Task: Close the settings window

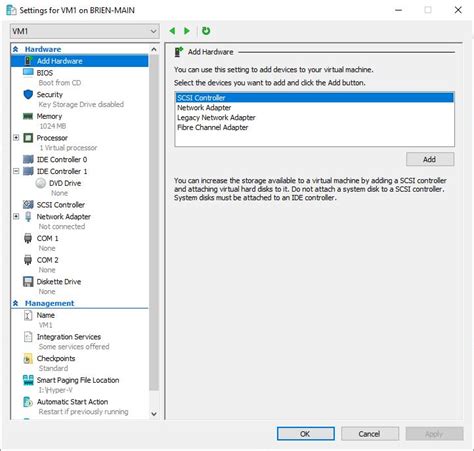Action: tap(458, 10)
